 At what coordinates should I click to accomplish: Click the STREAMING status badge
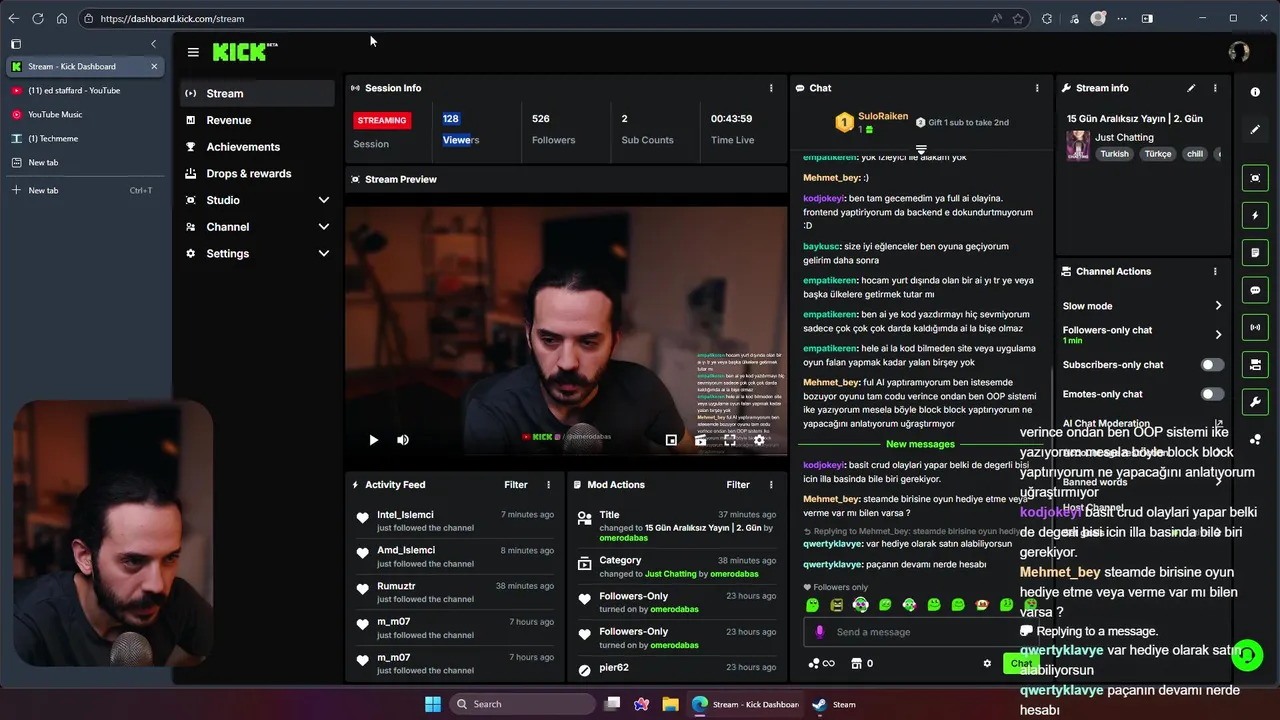382,120
